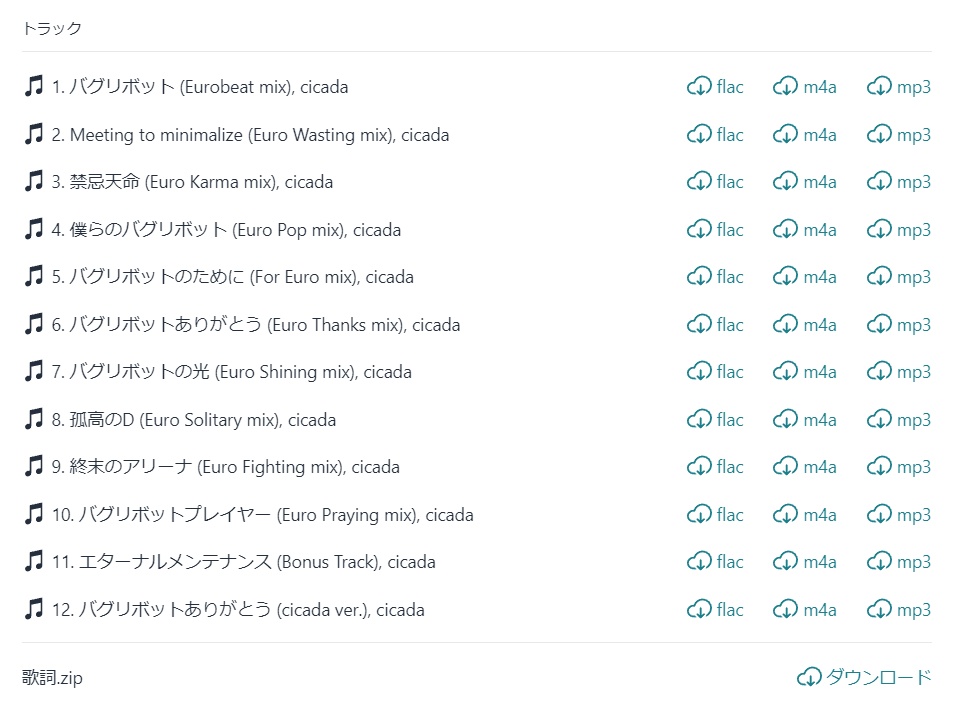954x711 pixels.
Task: Click the music note icon beside track 12
Action: [x=34, y=610]
